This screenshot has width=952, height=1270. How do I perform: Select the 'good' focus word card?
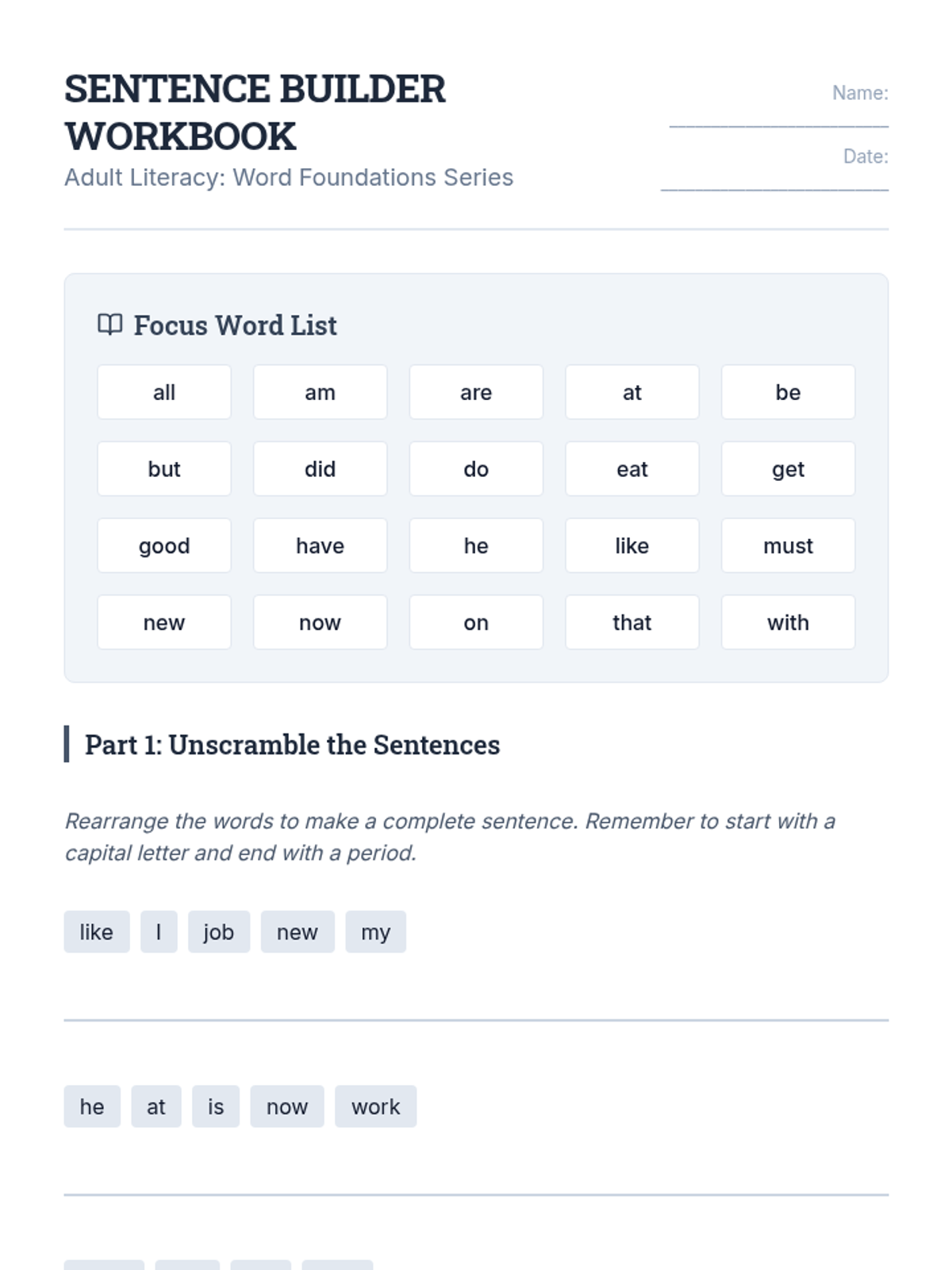(x=164, y=546)
